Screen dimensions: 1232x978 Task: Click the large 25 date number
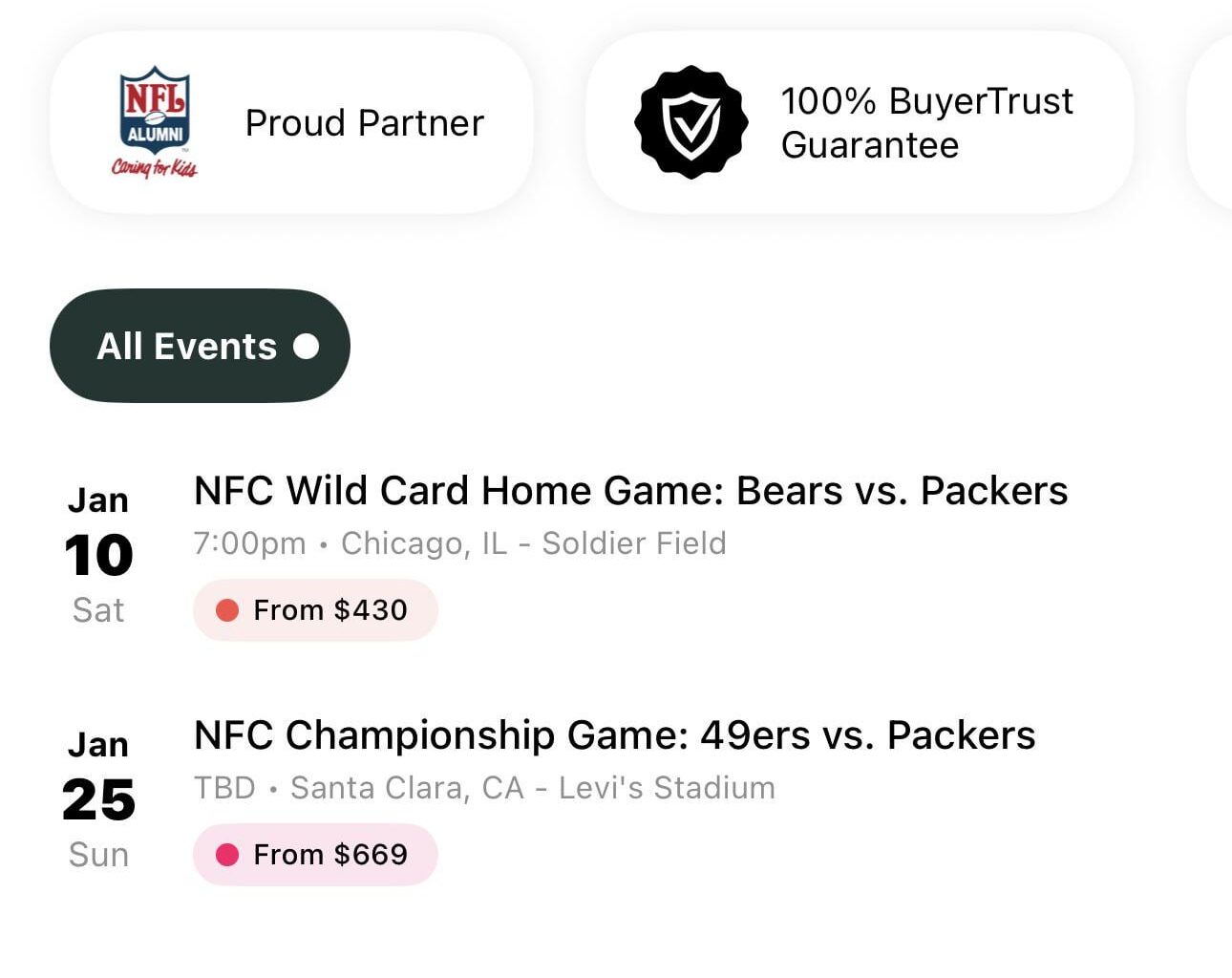[x=98, y=800]
